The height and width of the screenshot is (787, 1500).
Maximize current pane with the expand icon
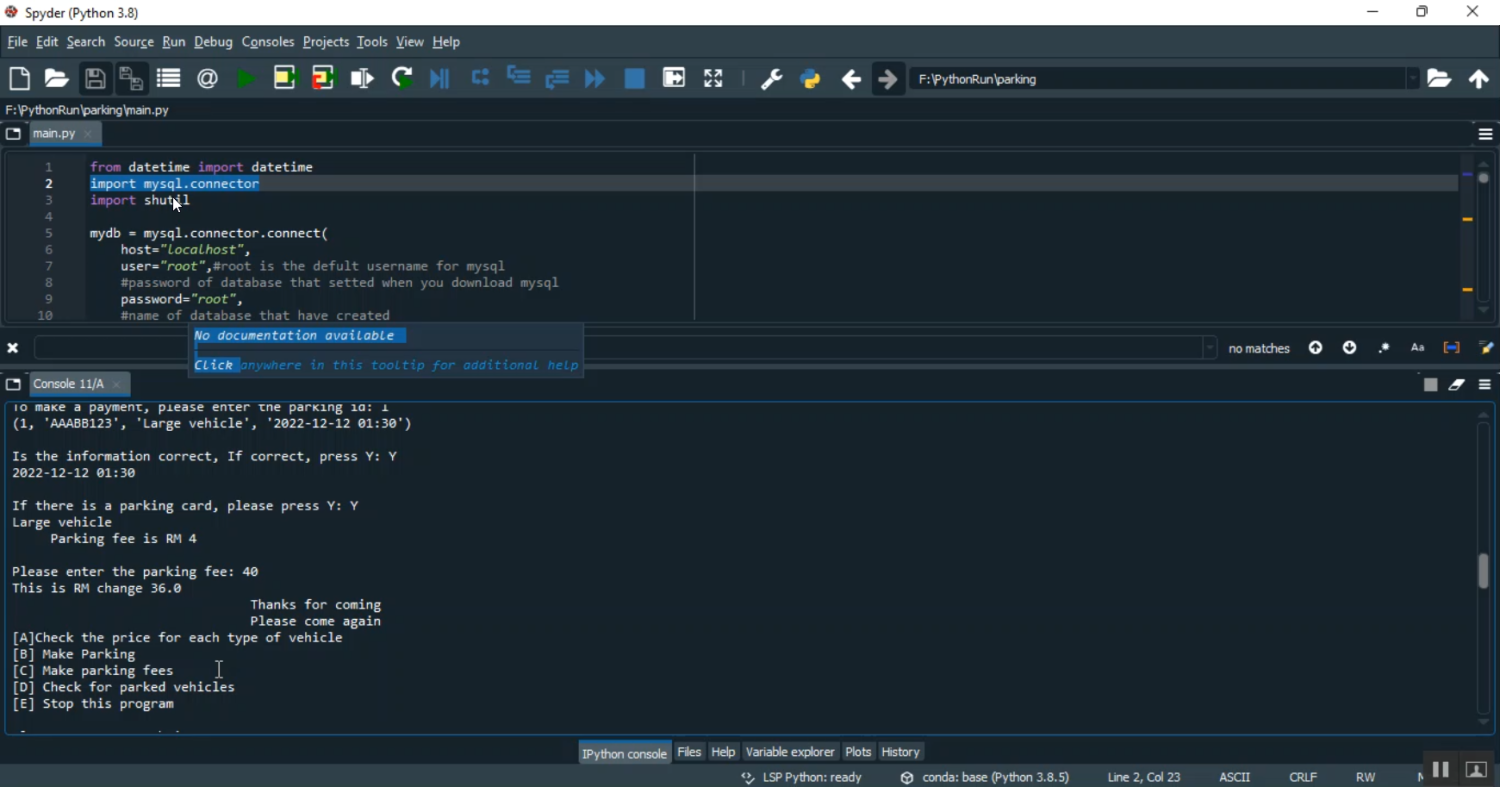pyautogui.click(x=713, y=79)
